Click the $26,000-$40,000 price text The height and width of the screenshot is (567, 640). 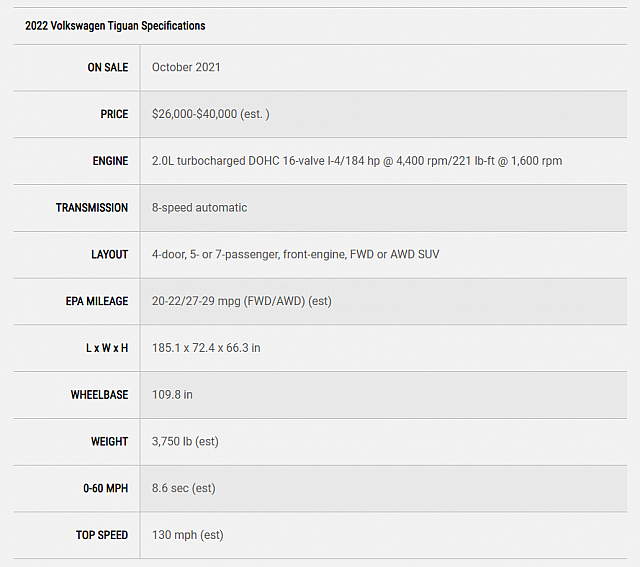pyautogui.click(x=211, y=114)
